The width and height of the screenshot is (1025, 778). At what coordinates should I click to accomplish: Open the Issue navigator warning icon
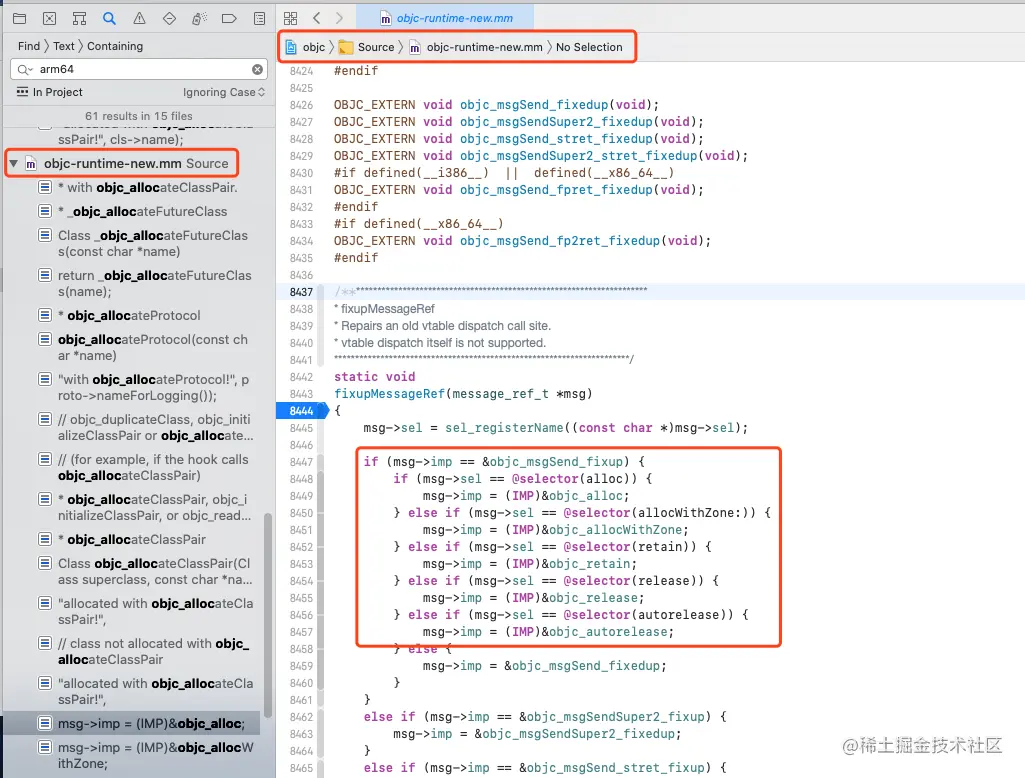[x=139, y=18]
